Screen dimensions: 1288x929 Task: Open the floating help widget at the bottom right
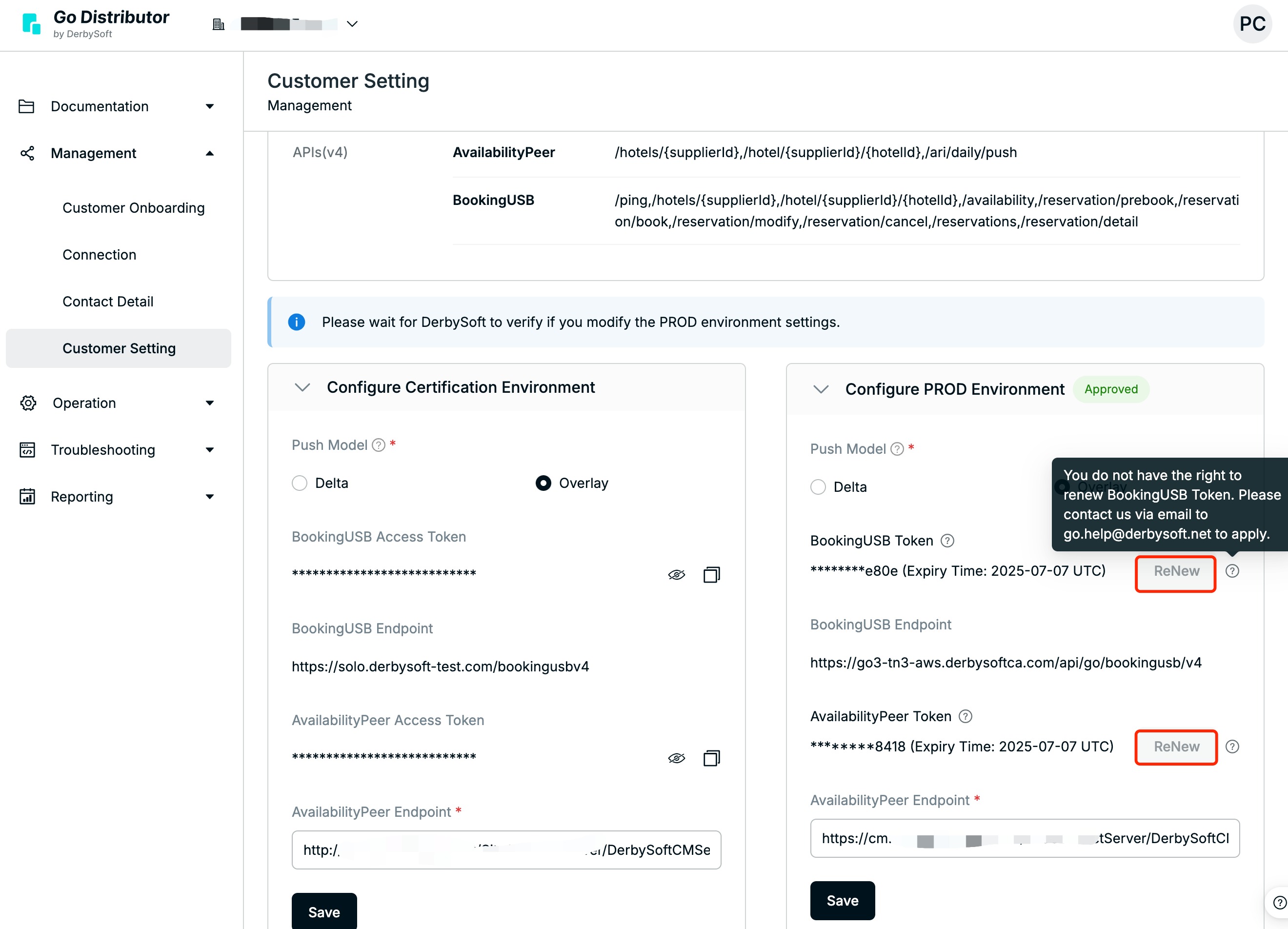pos(1278,902)
